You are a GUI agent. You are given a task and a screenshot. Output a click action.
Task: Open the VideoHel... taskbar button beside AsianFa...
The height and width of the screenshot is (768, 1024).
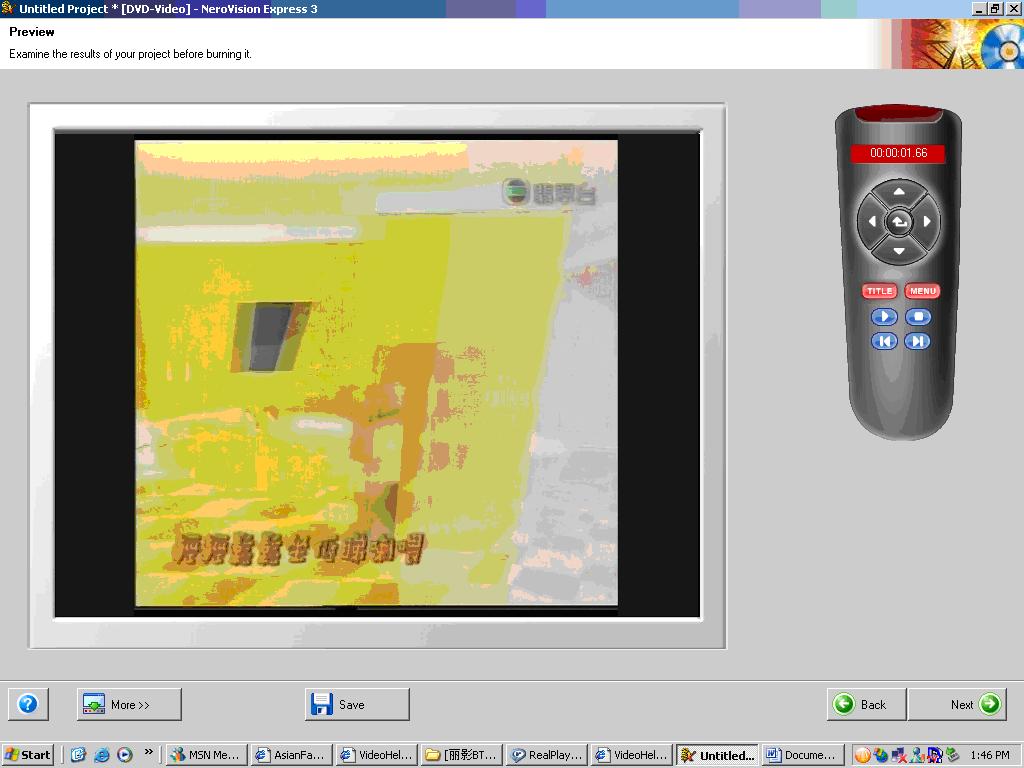377,755
